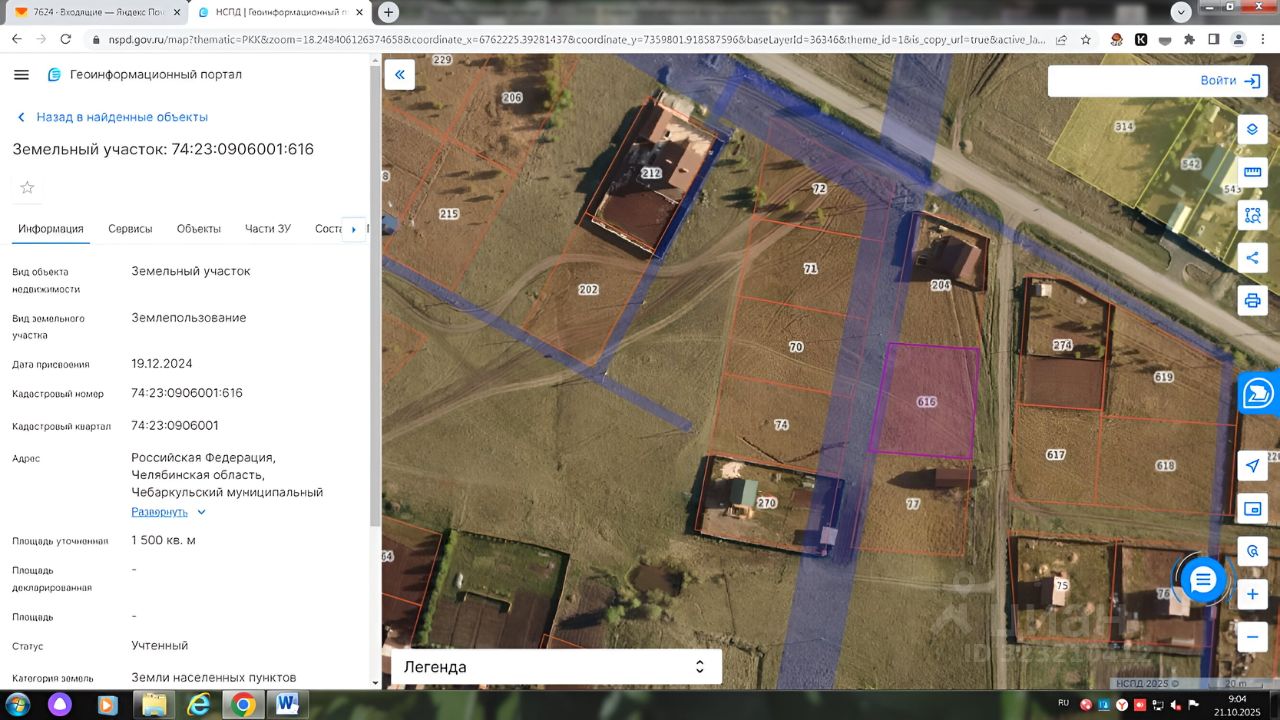This screenshot has width=1280, height=720.
Task: Click the browser address bar URL
Action: (x=575, y=40)
